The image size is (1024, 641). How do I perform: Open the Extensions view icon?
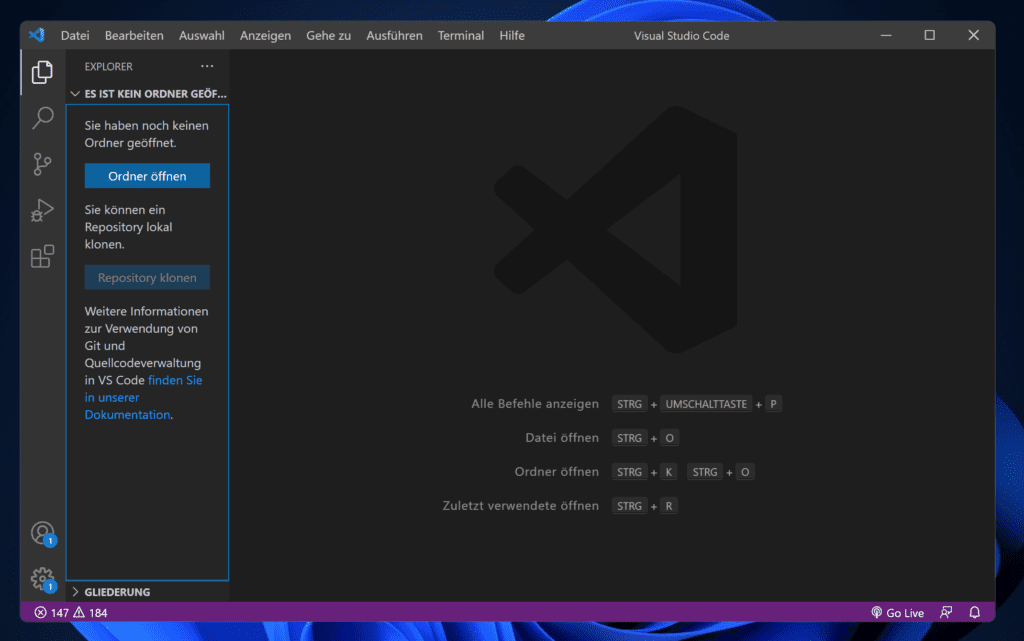(x=42, y=257)
